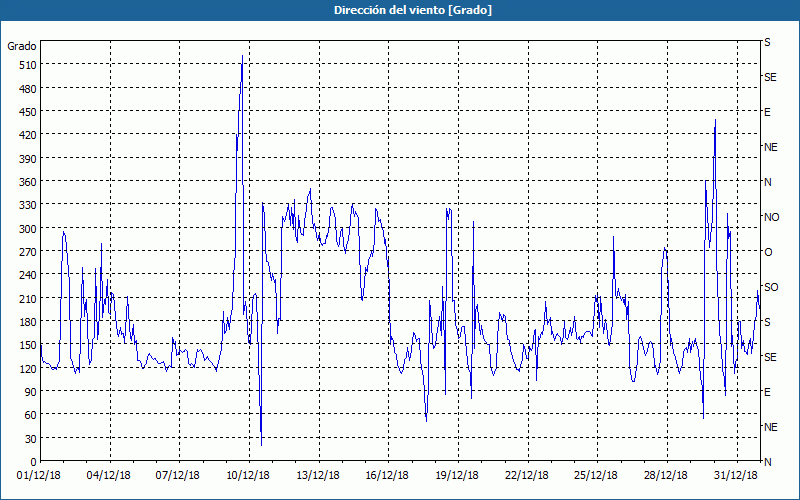Click the 450 value on the y-axis
This screenshot has height=500, width=800.
tap(28, 112)
